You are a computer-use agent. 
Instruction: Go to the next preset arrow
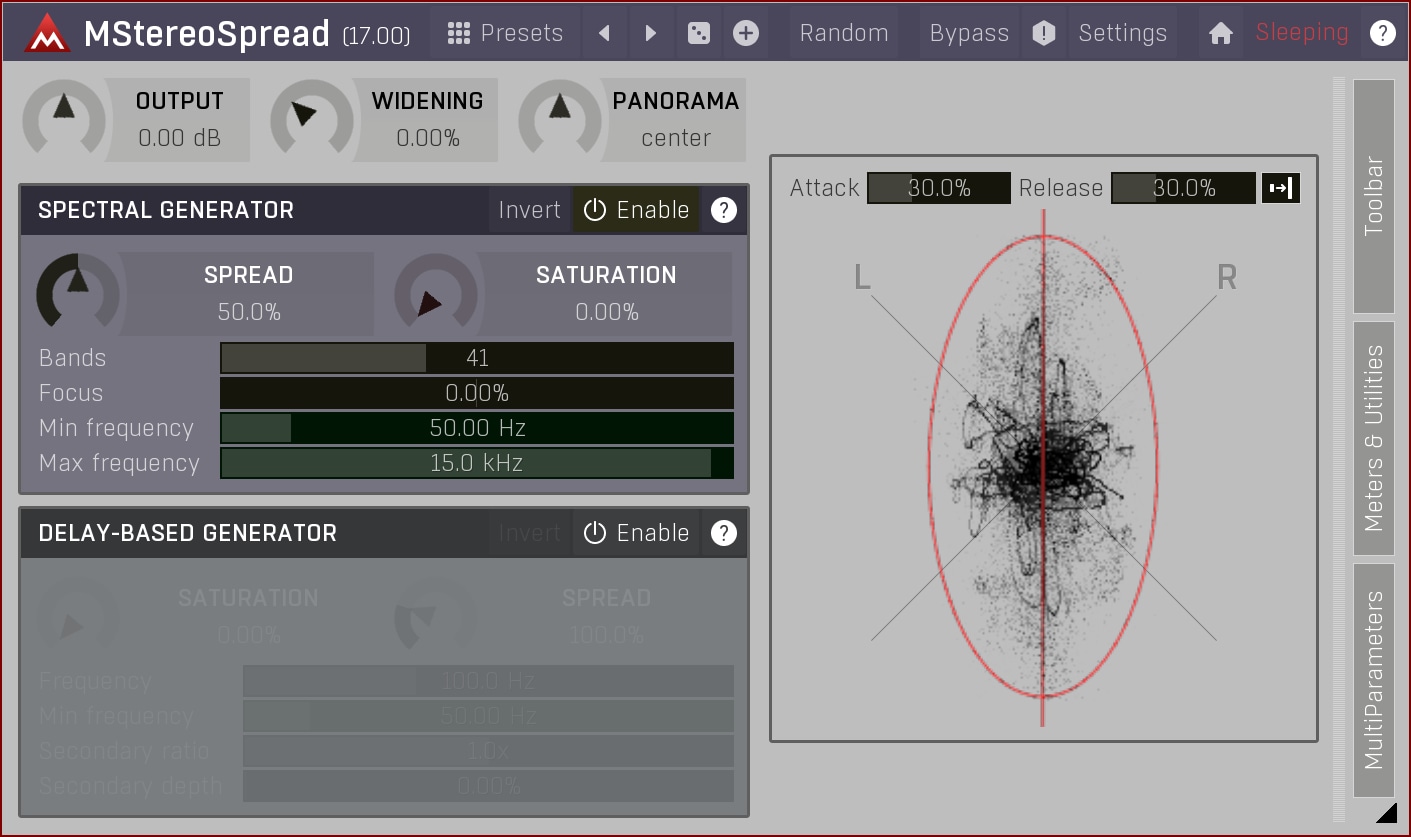pos(651,33)
